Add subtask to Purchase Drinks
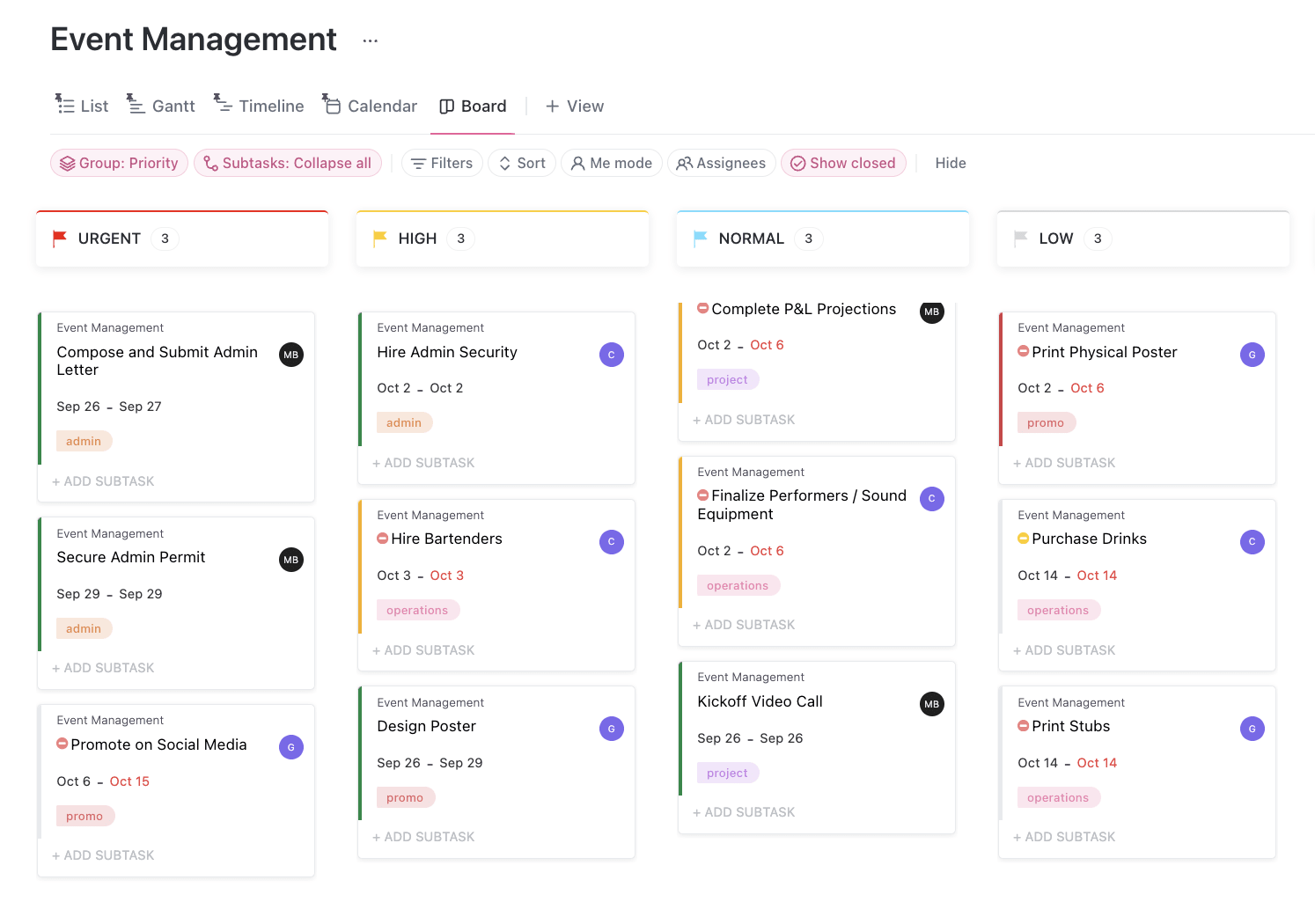Viewport: 1315px width, 924px height. coord(1064,650)
